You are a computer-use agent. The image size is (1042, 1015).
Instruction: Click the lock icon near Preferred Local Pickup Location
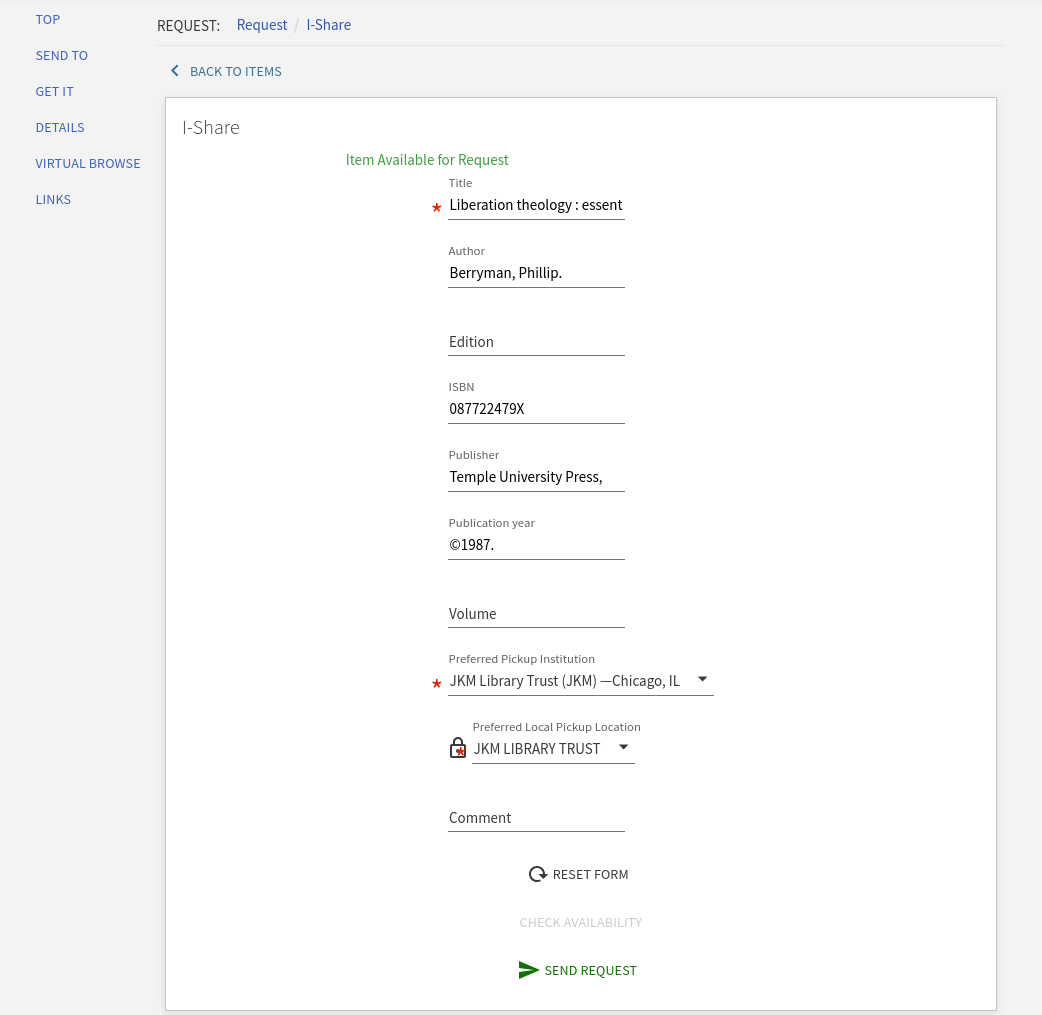pos(457,748)
